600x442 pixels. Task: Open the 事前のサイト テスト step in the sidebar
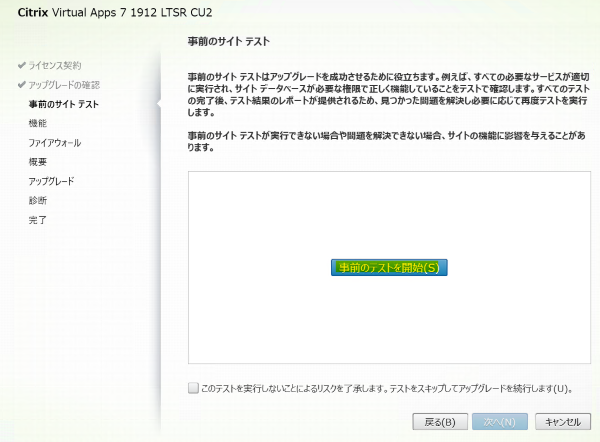[64, 104]
